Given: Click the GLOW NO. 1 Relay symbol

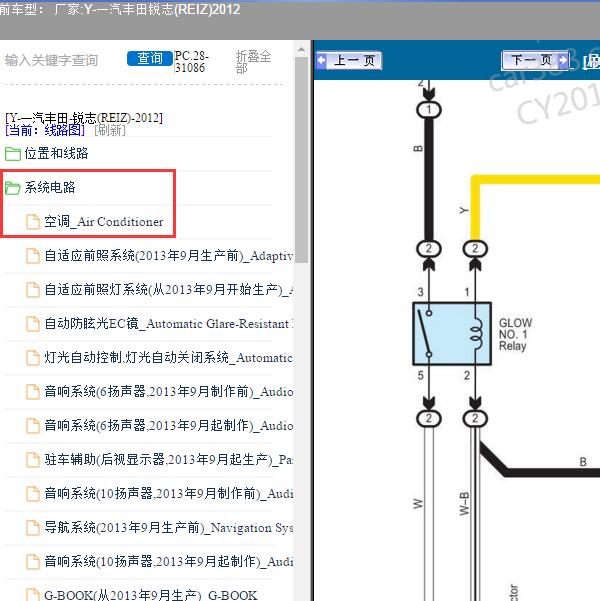Looking at the screenshot, I should (452, 334).
